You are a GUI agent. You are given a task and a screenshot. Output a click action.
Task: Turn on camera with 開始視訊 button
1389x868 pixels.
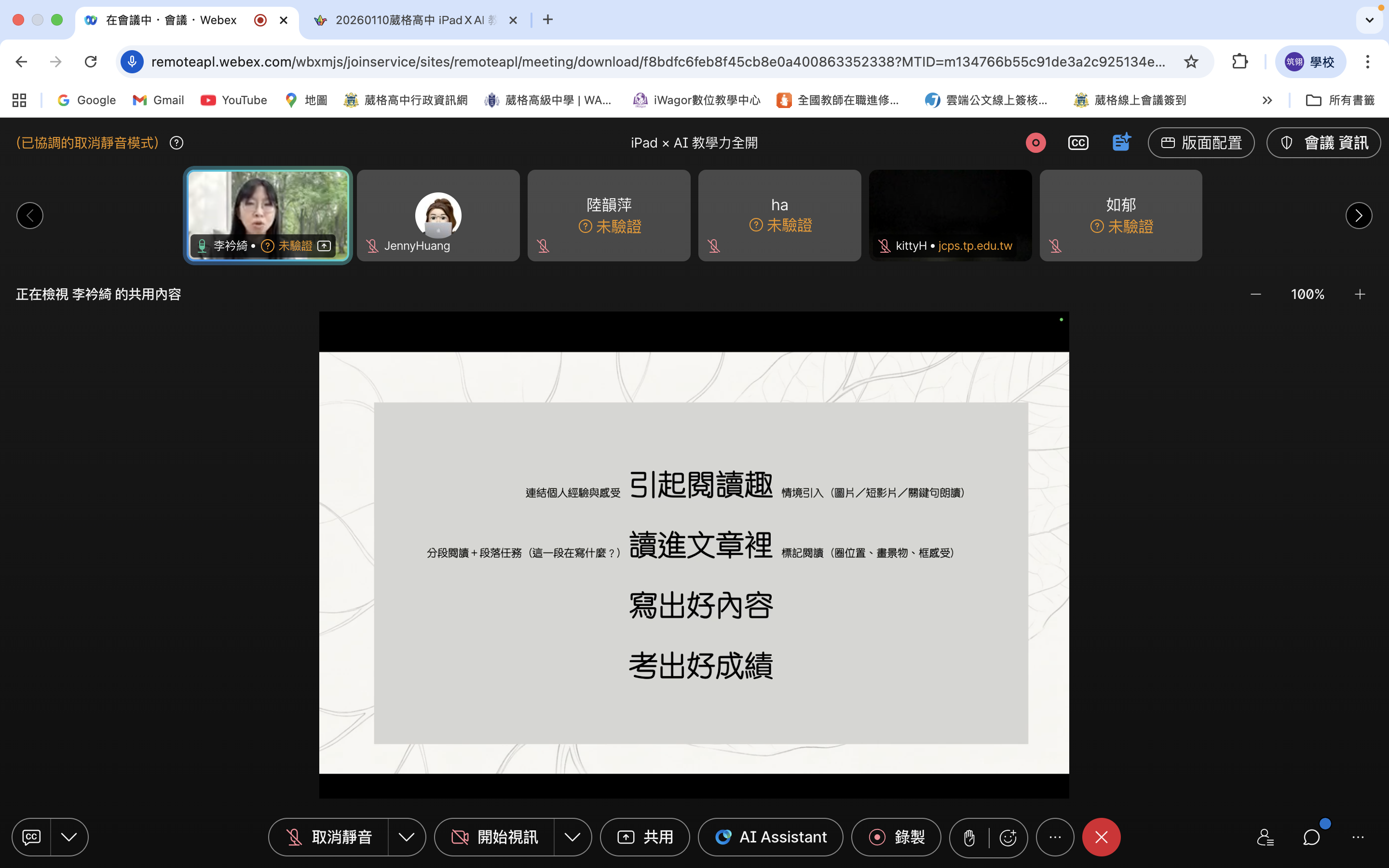495,837
